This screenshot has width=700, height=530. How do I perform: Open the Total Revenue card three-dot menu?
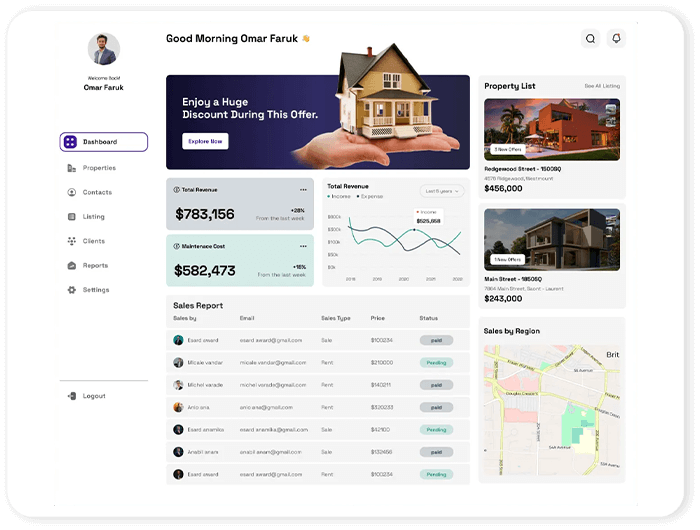tap(303, 190)
